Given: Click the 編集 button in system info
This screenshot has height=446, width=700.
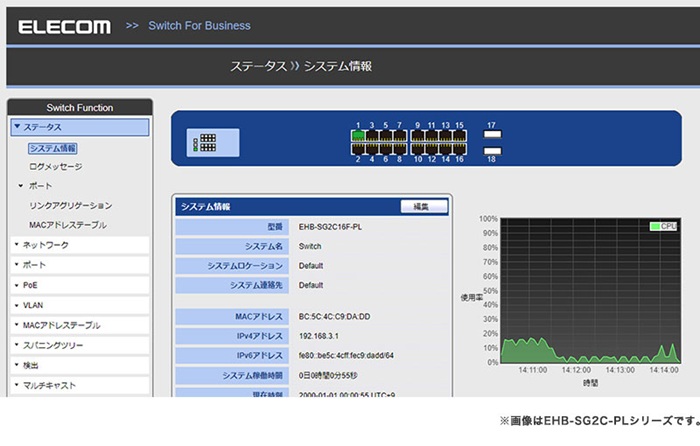Looking at the screenshot, I should point(422,206).
